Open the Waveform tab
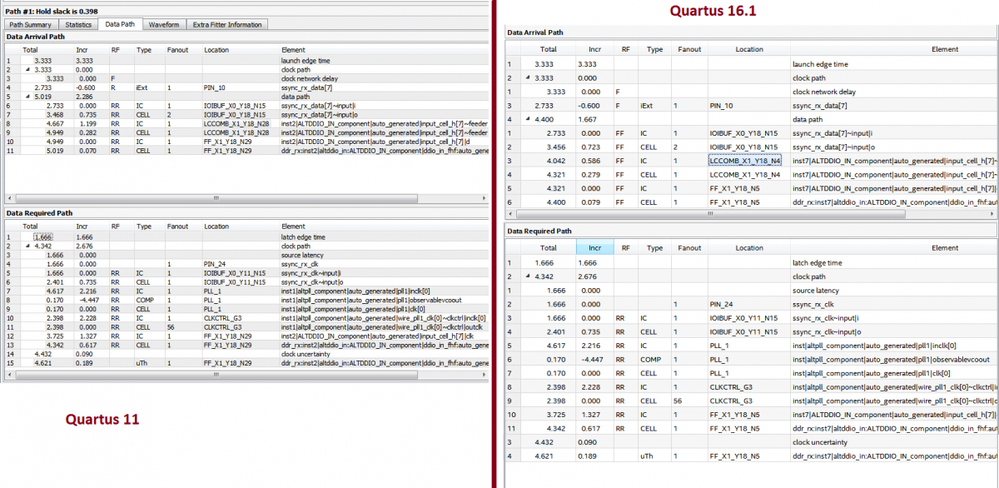The image size is (999, 488). [x=164, y=24]
